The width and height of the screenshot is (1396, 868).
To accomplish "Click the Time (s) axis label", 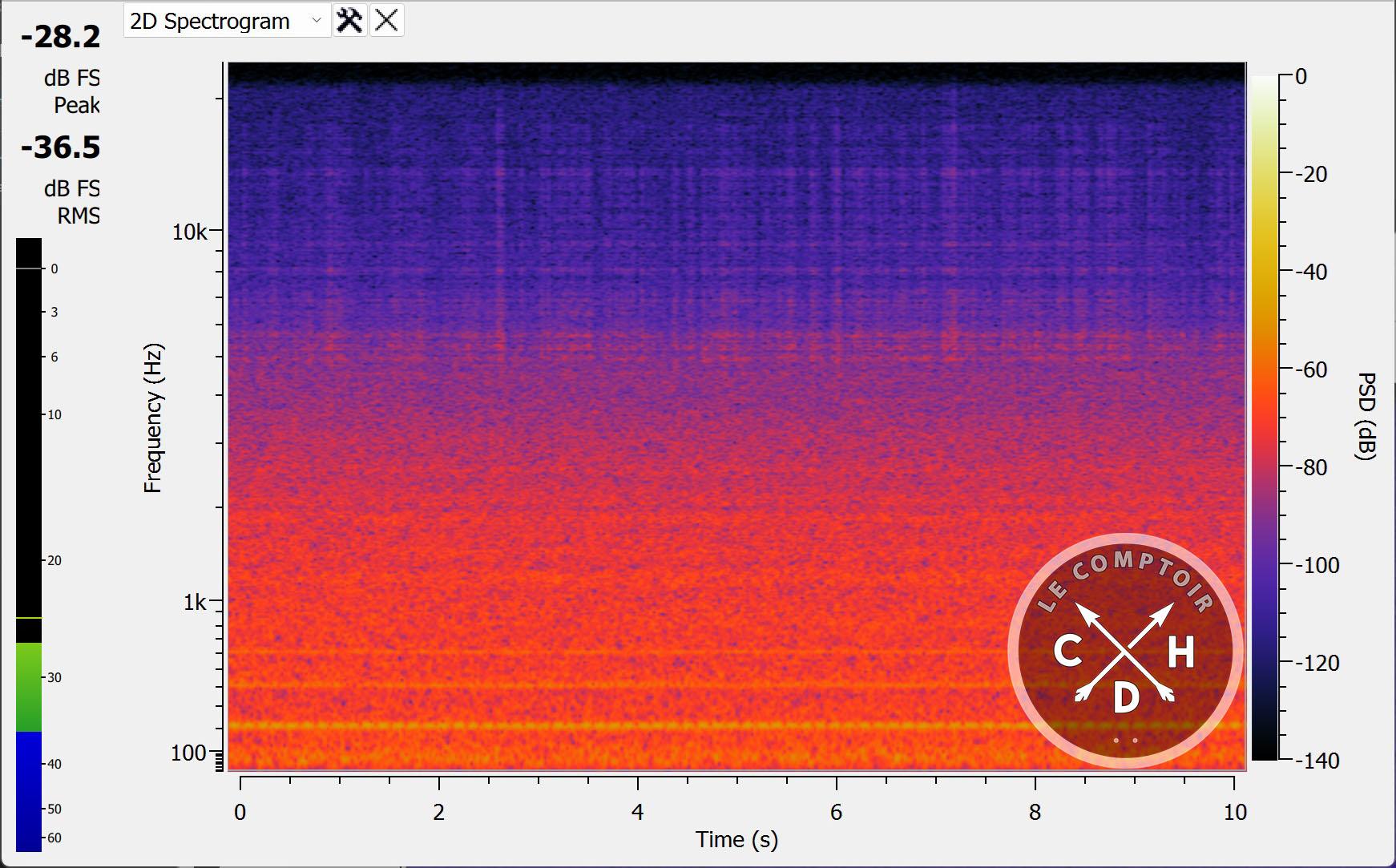I will coord(736,839).
